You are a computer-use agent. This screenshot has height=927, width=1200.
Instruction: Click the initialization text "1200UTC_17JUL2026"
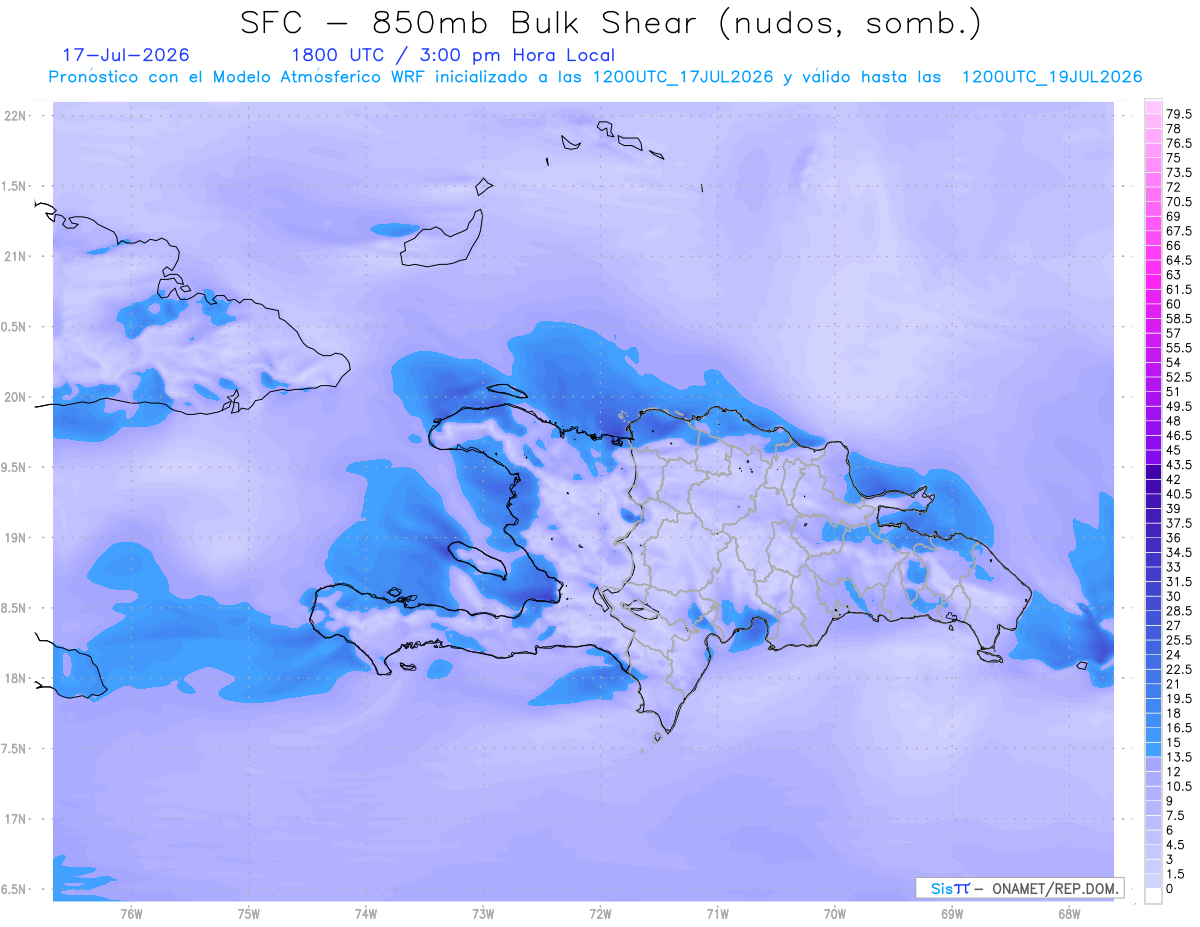click(683, 77)
